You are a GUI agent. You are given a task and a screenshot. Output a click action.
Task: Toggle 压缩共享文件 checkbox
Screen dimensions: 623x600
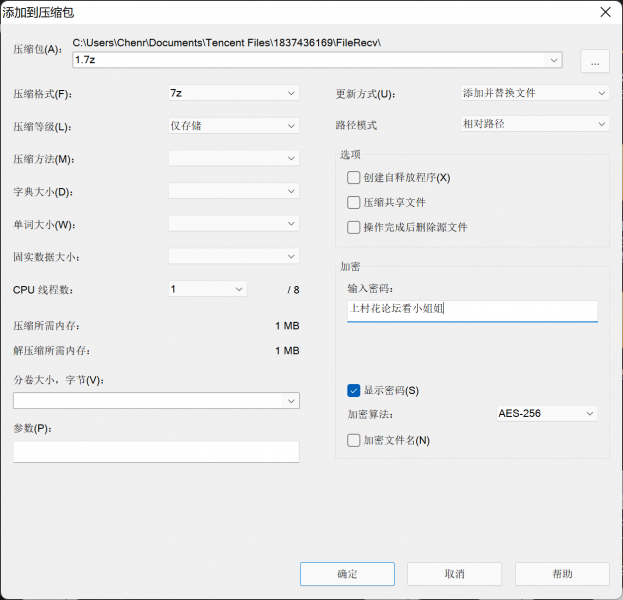coord(354,202)
